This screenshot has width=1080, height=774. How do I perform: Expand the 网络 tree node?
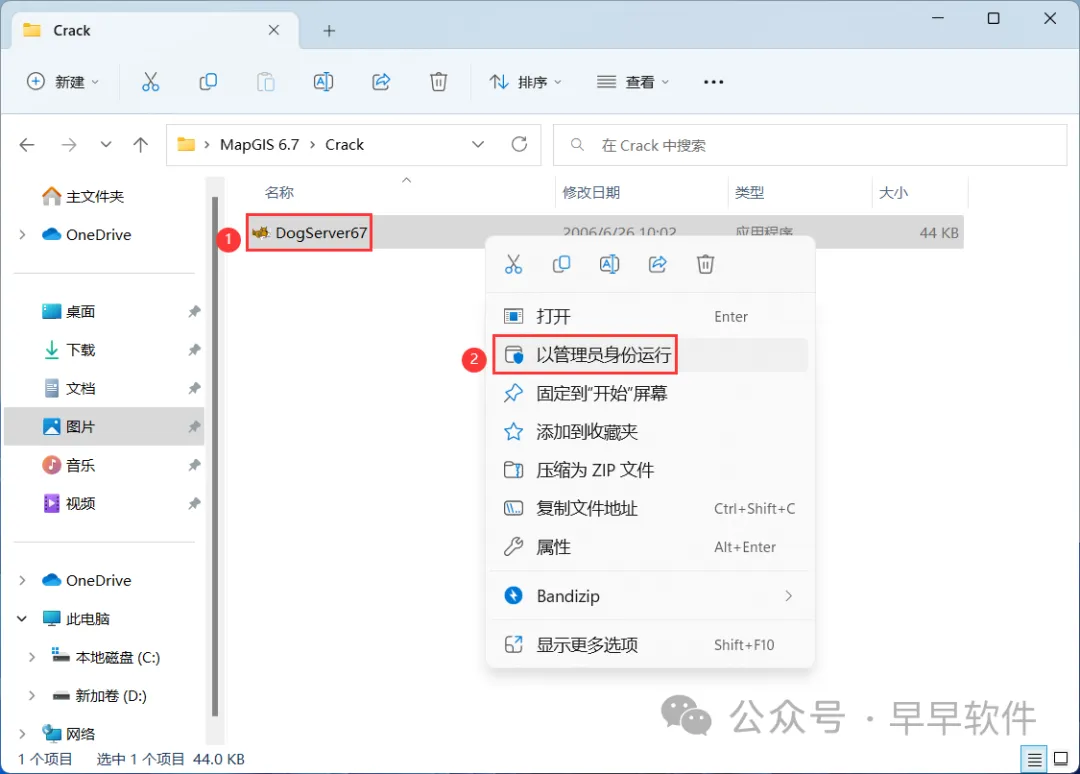pyautogui.click(x=22, y=734)
